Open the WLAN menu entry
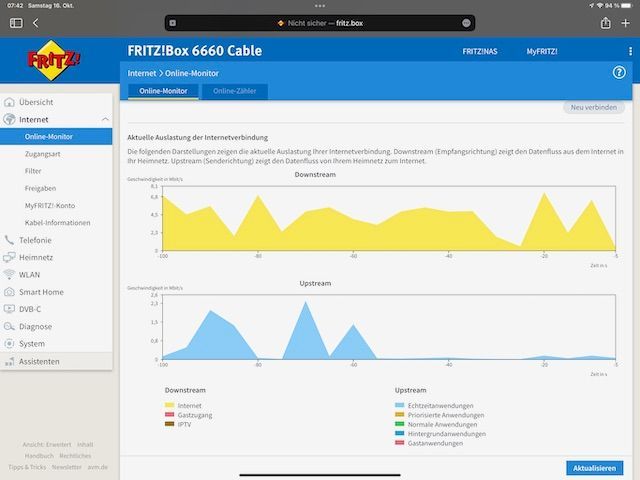The height and width of the screenshot is (480, 640). 29,275
